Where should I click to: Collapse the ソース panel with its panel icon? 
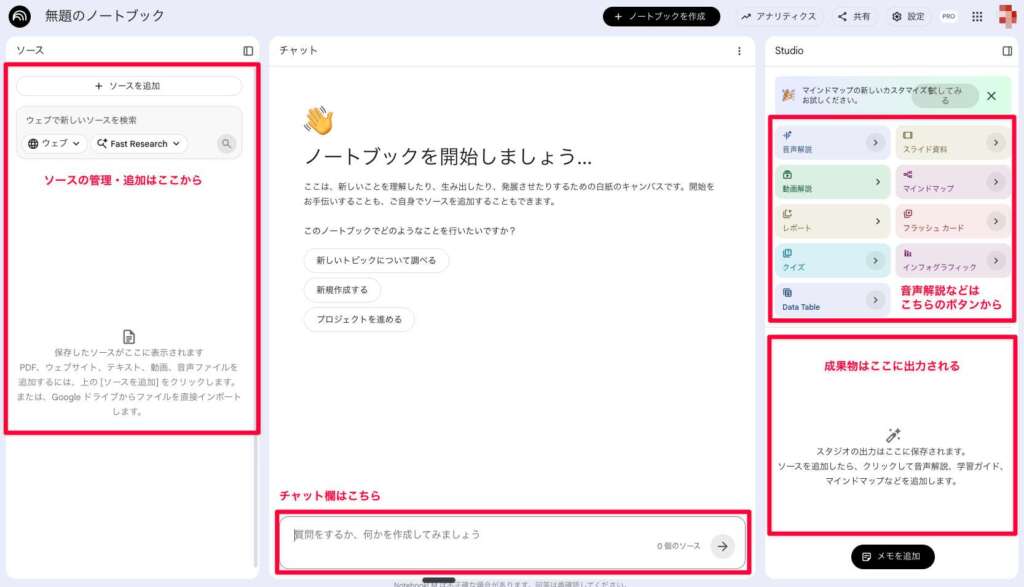coord(248,51)
